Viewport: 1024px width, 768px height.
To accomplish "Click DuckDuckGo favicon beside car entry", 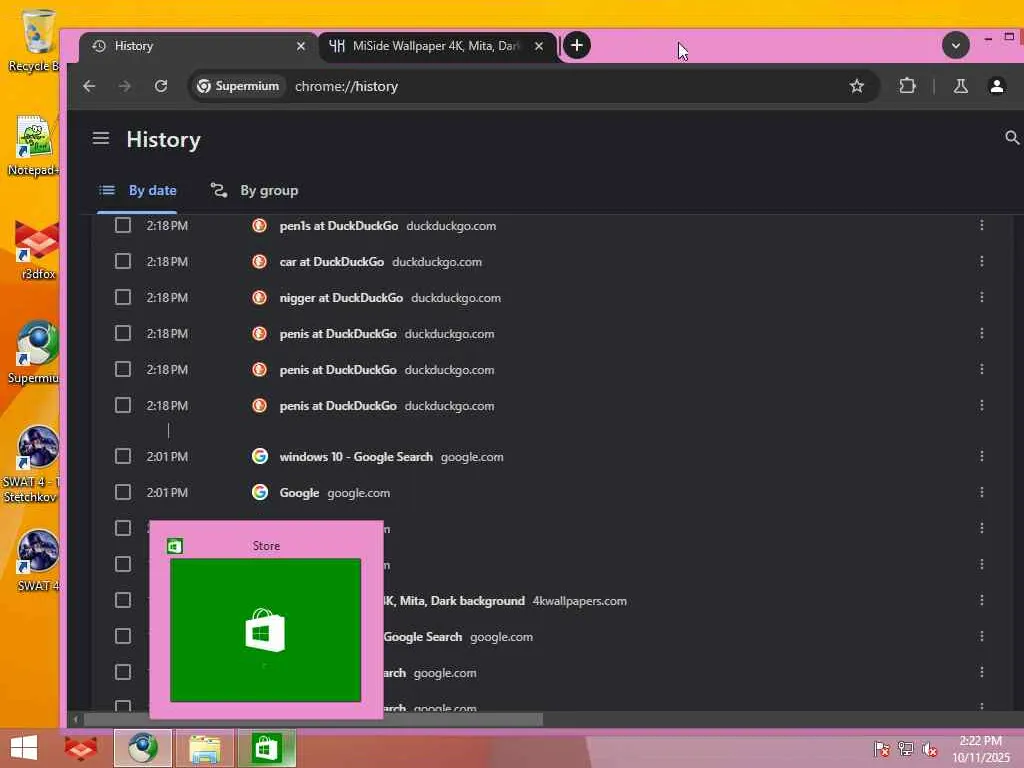I will pyautogui.click(x=259, y=261).
